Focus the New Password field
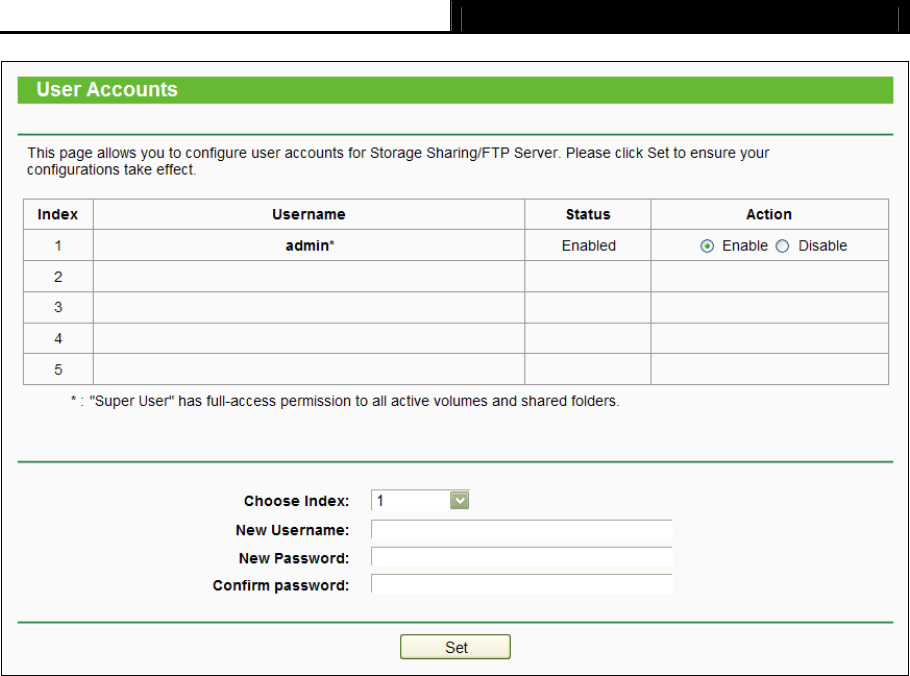This screenshot has width=910, height=676. (522, 557)
